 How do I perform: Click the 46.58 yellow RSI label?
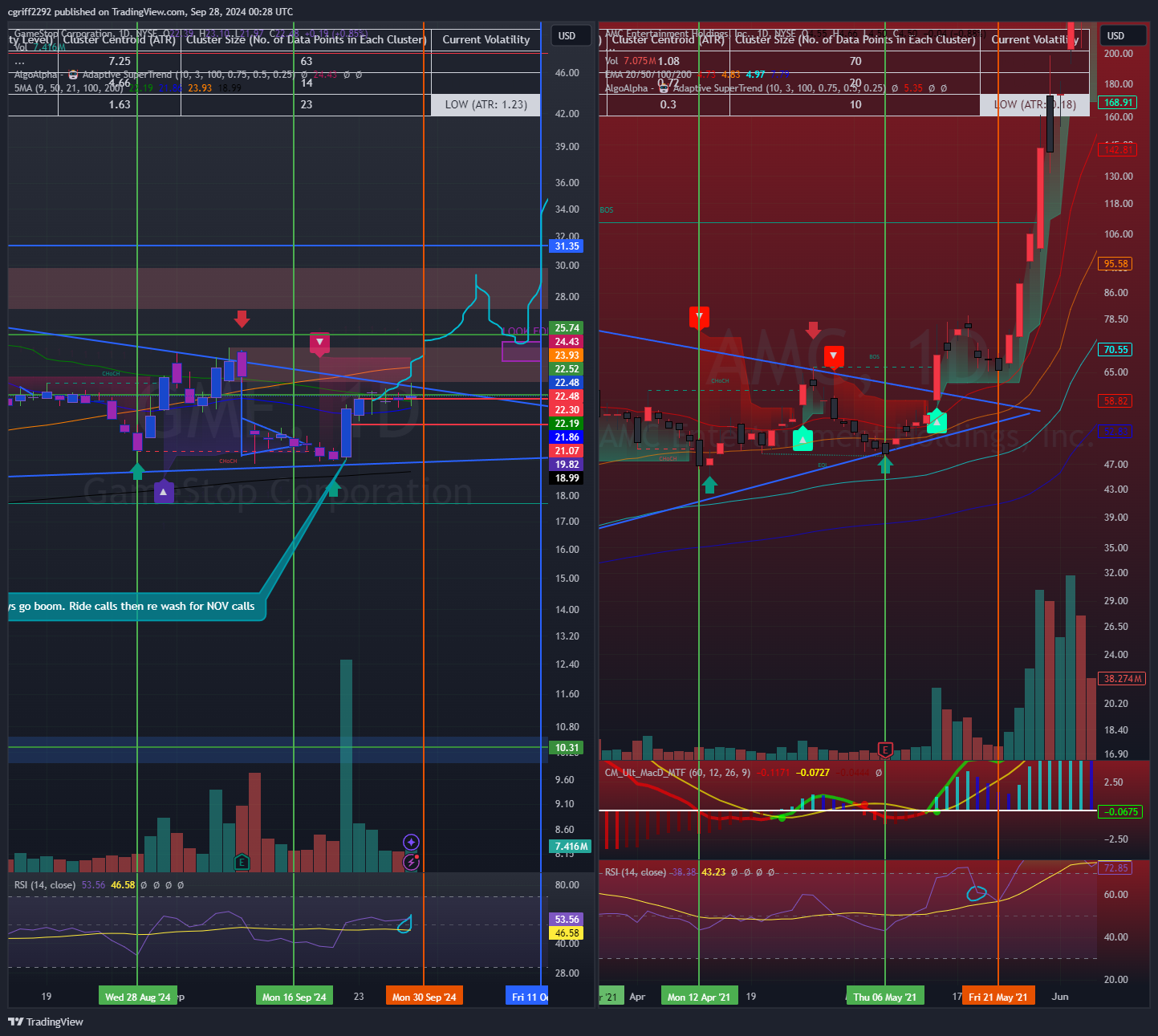click(x=567, y=933)
